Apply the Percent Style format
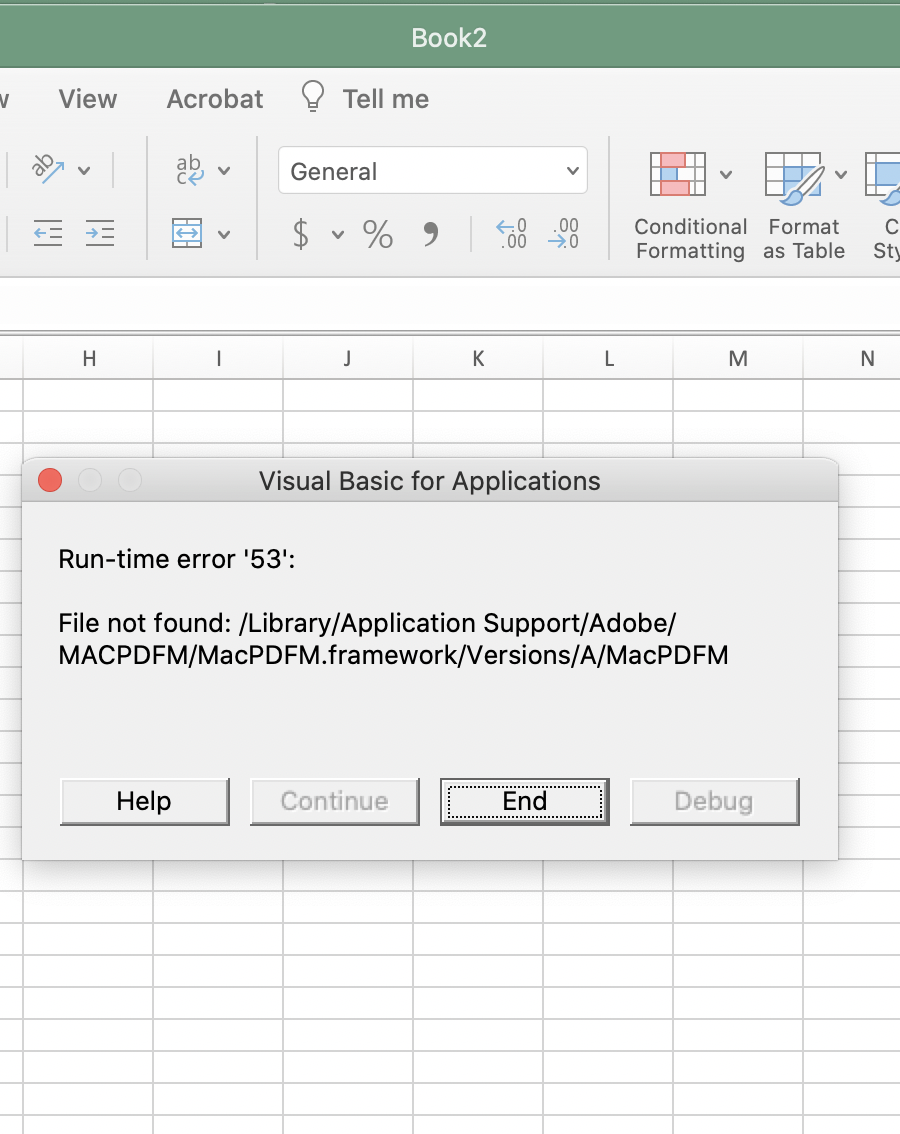The width and height of the screenshot is (900, 1134). 378,234
